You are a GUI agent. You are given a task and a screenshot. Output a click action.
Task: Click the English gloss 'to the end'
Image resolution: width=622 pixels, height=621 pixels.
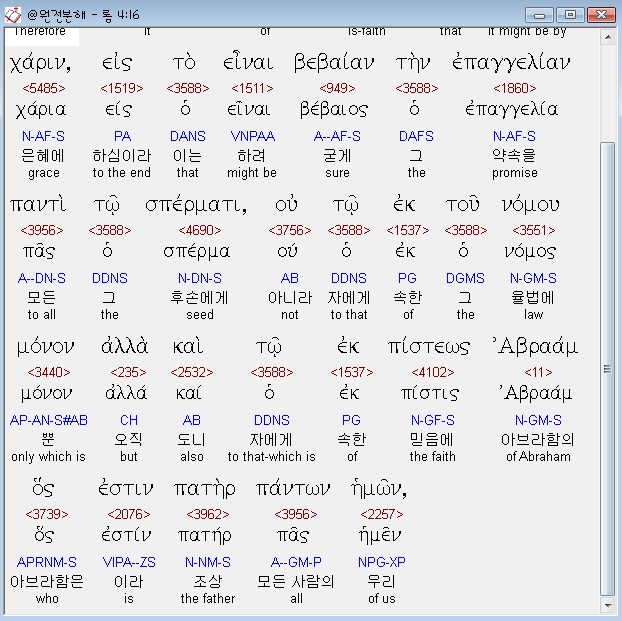point(122,173)
